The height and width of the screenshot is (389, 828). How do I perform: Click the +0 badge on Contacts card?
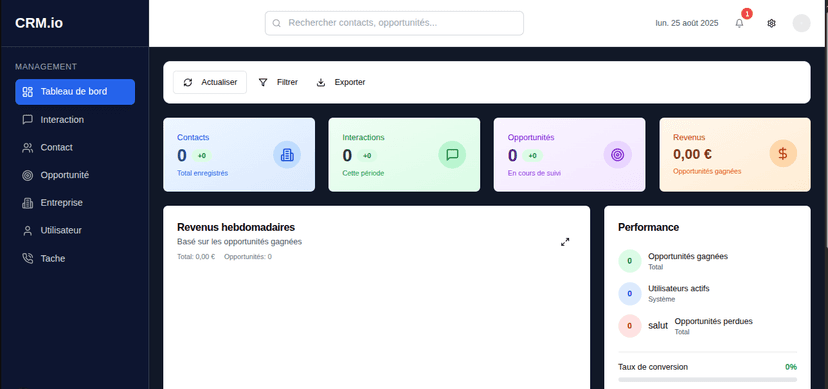click(202, 156)
